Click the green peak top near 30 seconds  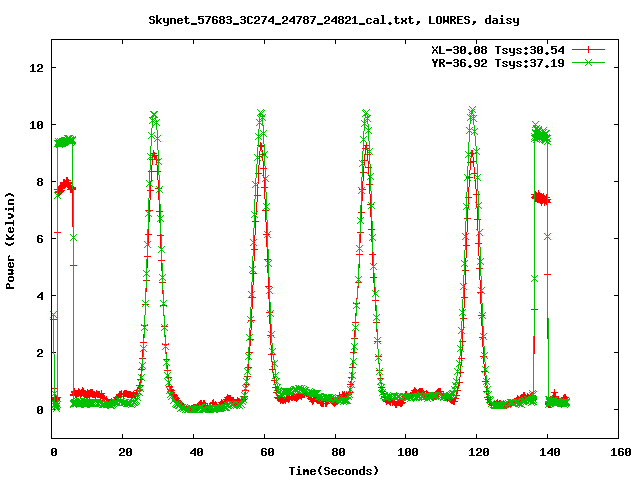(154, 115)
